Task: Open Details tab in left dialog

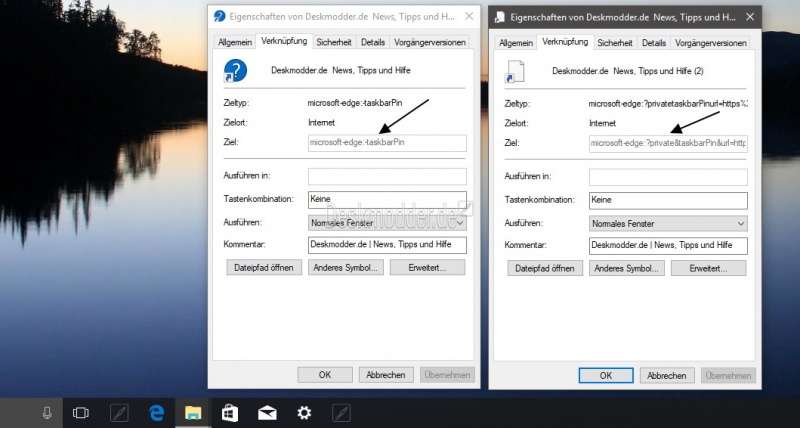Action: pos(373,42)
